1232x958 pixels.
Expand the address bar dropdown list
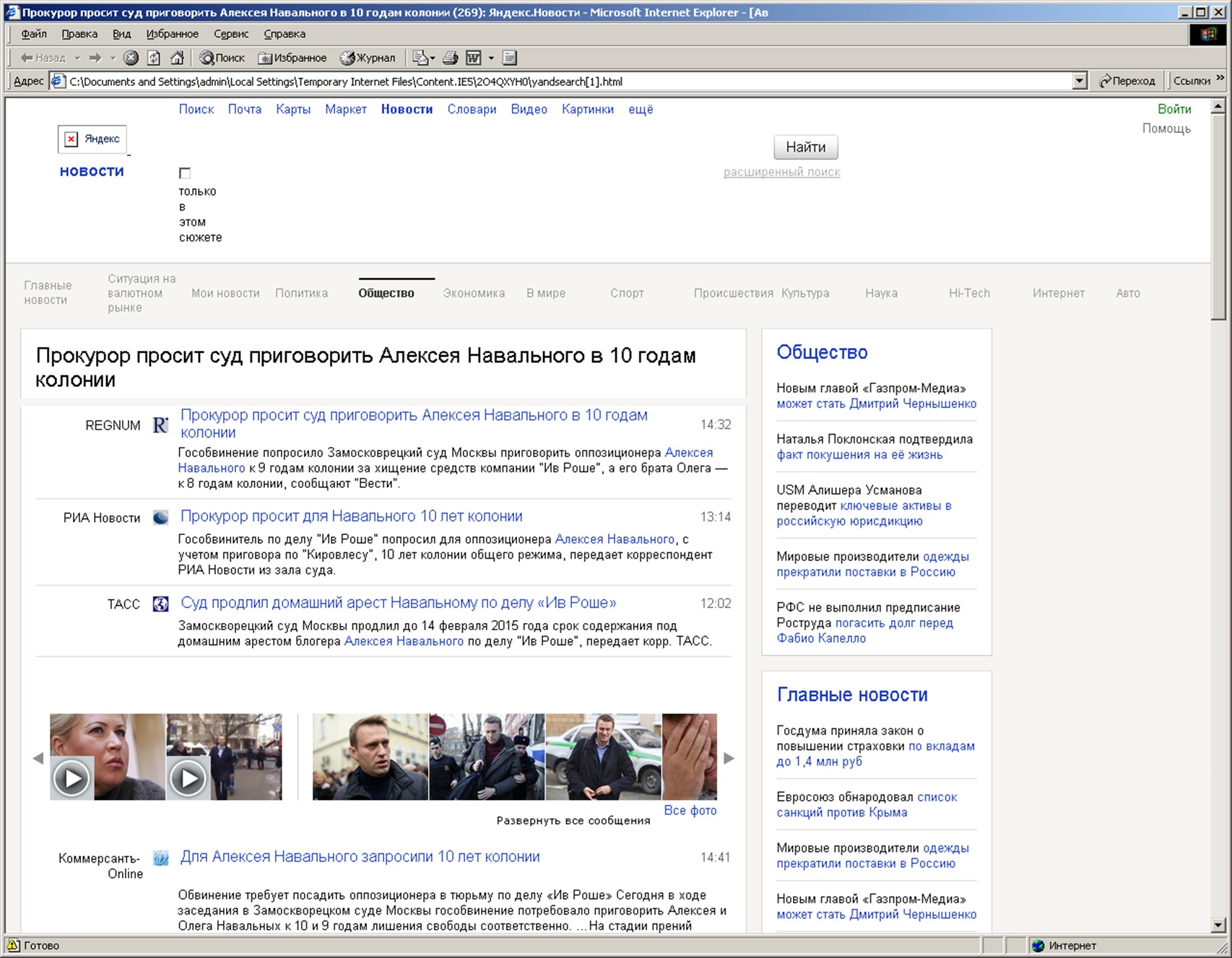pos(1080,81)
